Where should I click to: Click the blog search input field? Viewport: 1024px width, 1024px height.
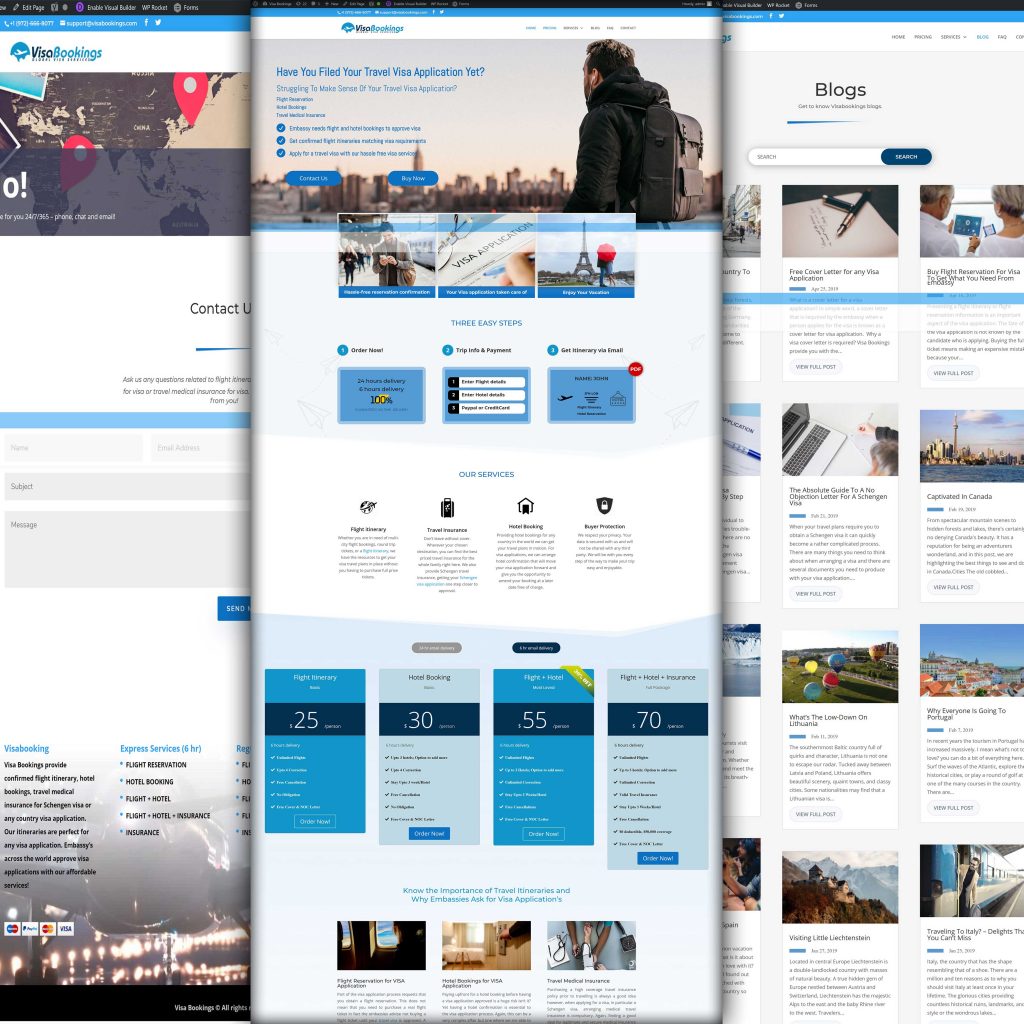point(815,157)
